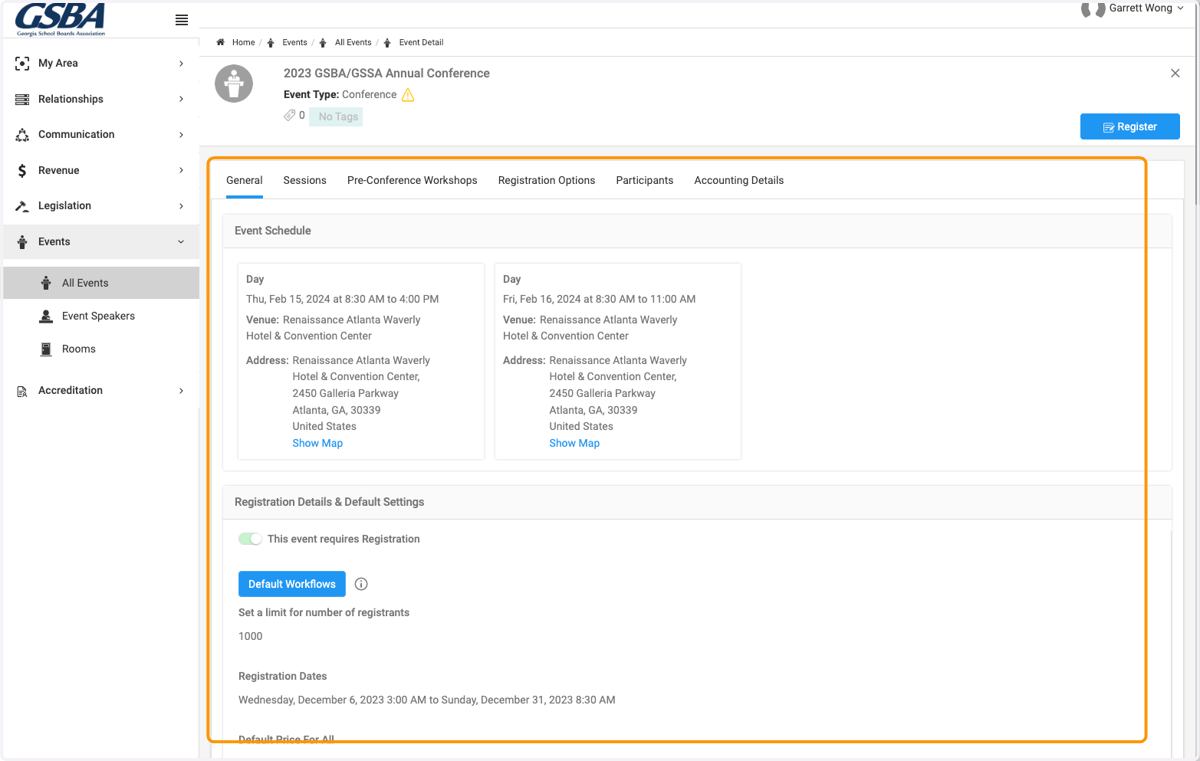Click the '2023 GSBA/GSSA Annual Conference' title
This screenshot has width=1200, height=761.
(x=387, y=73)
